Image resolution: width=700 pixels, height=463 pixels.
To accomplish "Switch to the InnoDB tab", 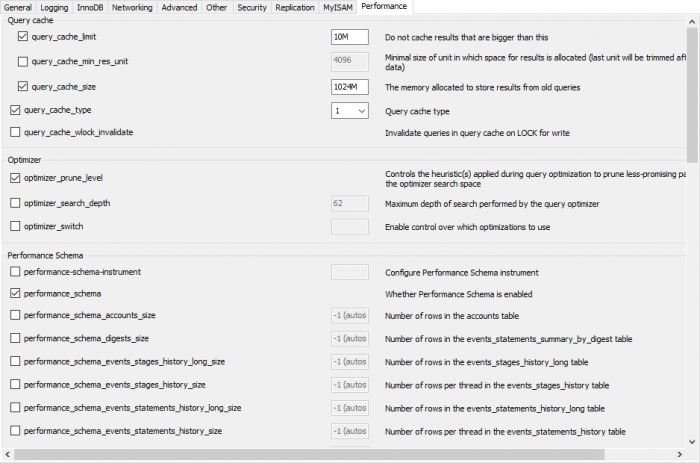I will [x=91, y=7].
